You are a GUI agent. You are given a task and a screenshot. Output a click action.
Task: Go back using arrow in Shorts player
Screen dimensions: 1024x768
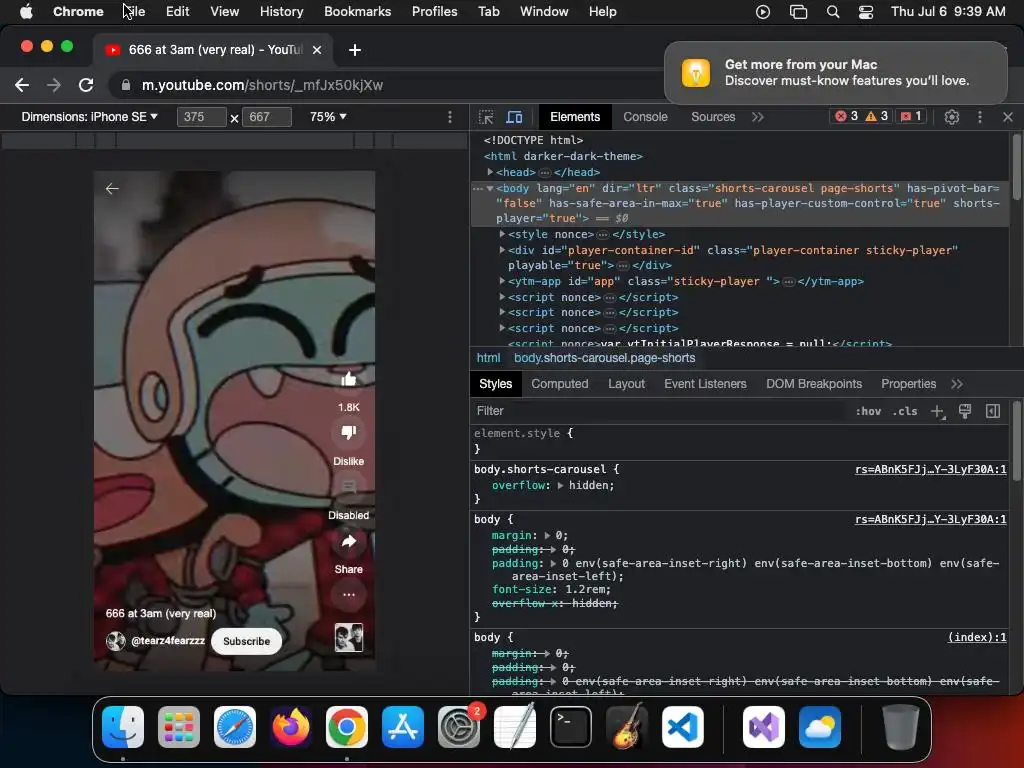coord(112,189)
